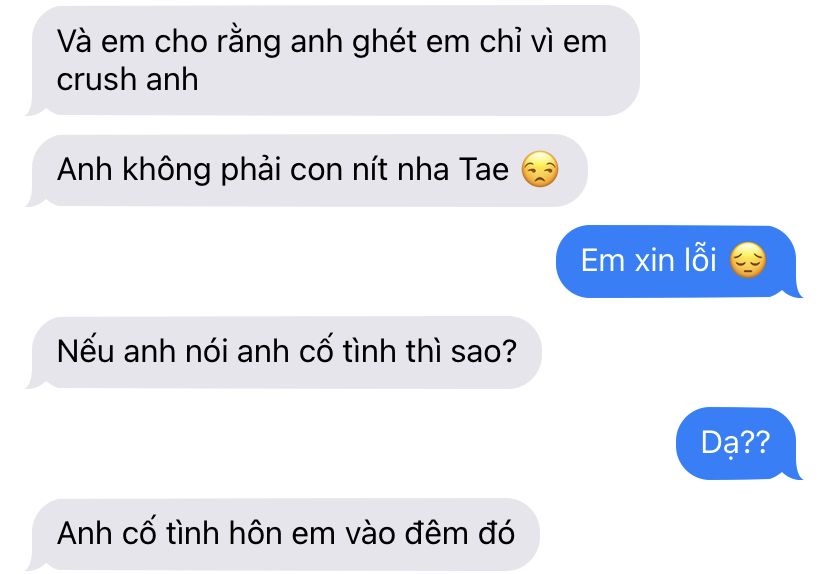The width and height of the screenshot is (828, 574).
Task: Click the text Em xin lỗi in the blue bubble
Action: (x=648, y=260)
